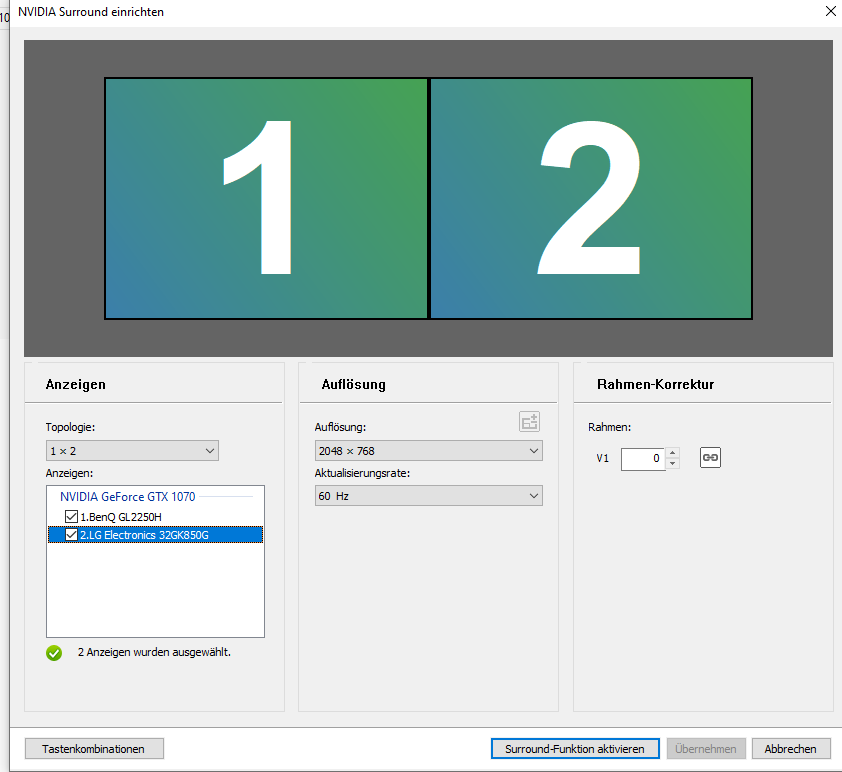Image resolution: width=842 pixels, height=772 pixels.
Task: Uncheck the 2.LG Electronics 32GK850G checkbox
Action: click(x=71, y=535)
